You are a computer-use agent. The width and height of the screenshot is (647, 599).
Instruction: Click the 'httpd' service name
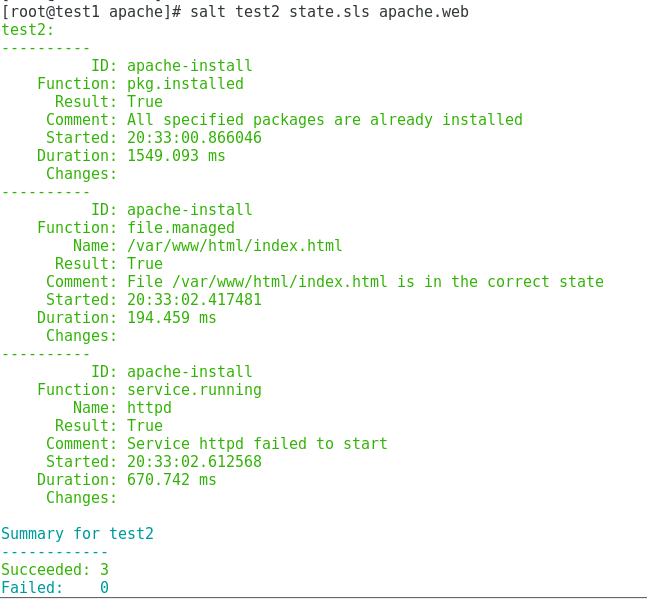tap(149, 408)
